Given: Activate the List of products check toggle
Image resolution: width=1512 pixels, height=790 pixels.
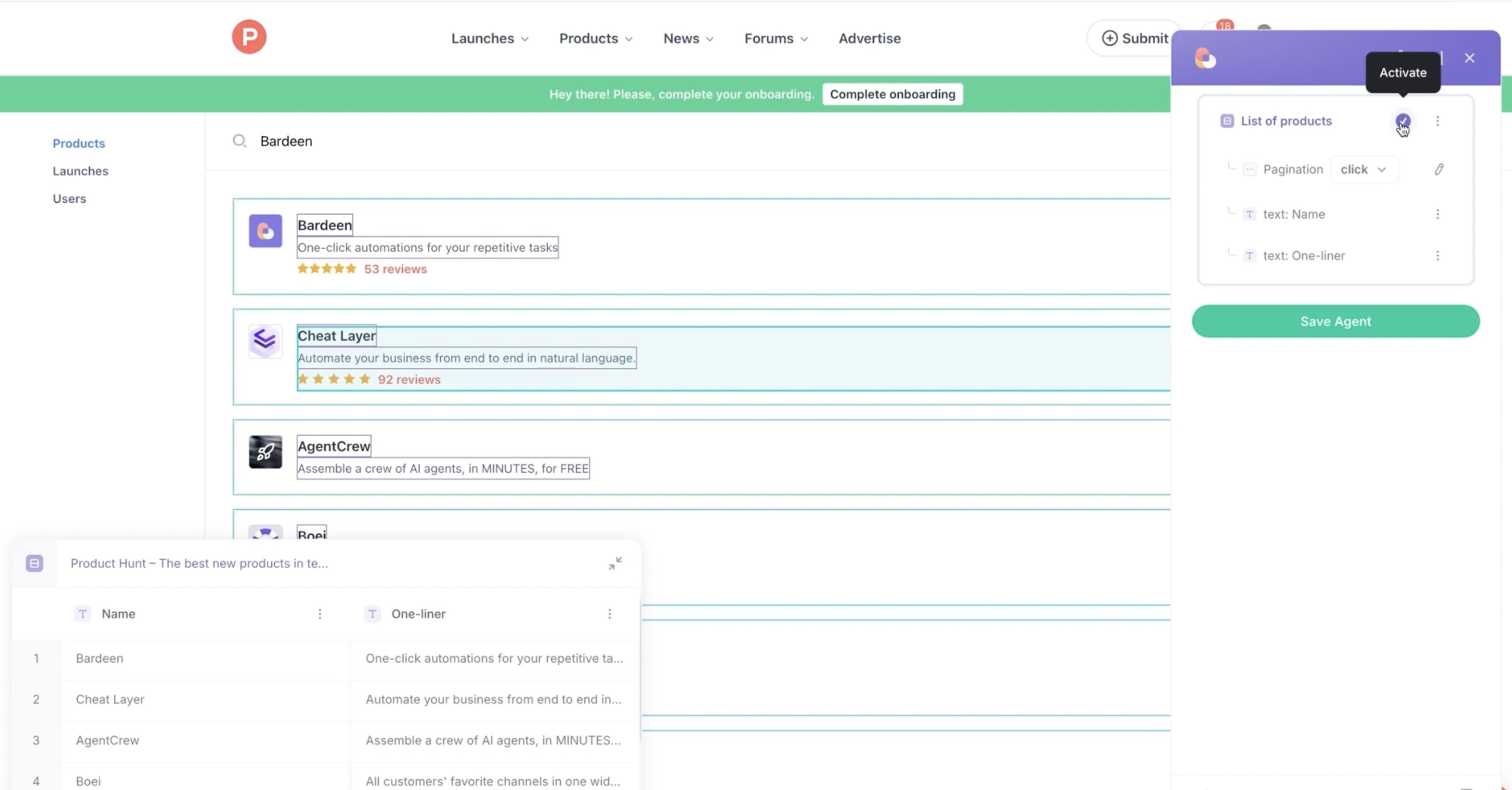Looking at the screenshot, I should pos(1403,122).
